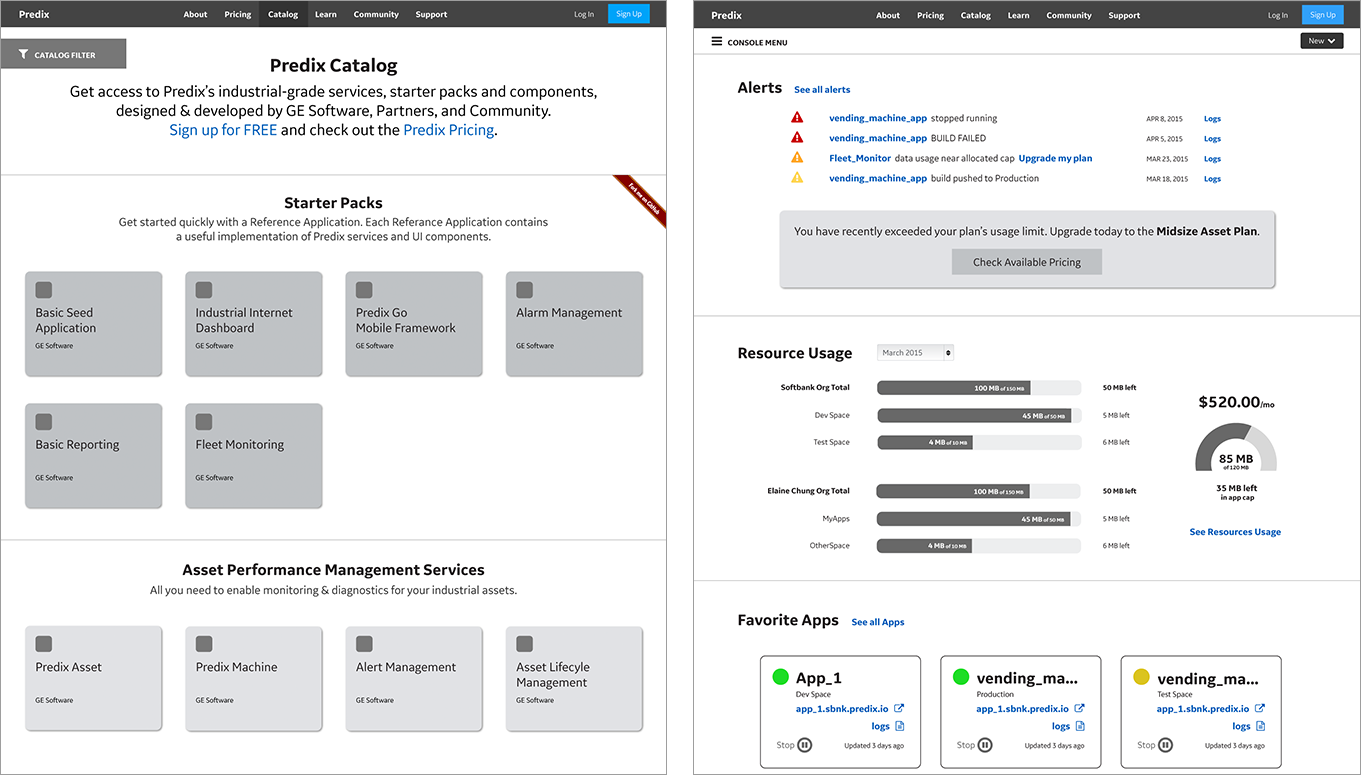Viewport: 1363px width, 778px height.
Task: Click the Check Available Pricing button
Action: click(1027, 262)
